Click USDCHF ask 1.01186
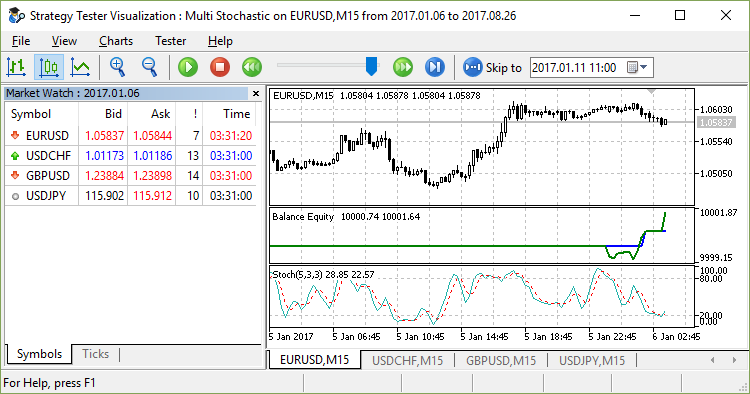 coord(152,156)
